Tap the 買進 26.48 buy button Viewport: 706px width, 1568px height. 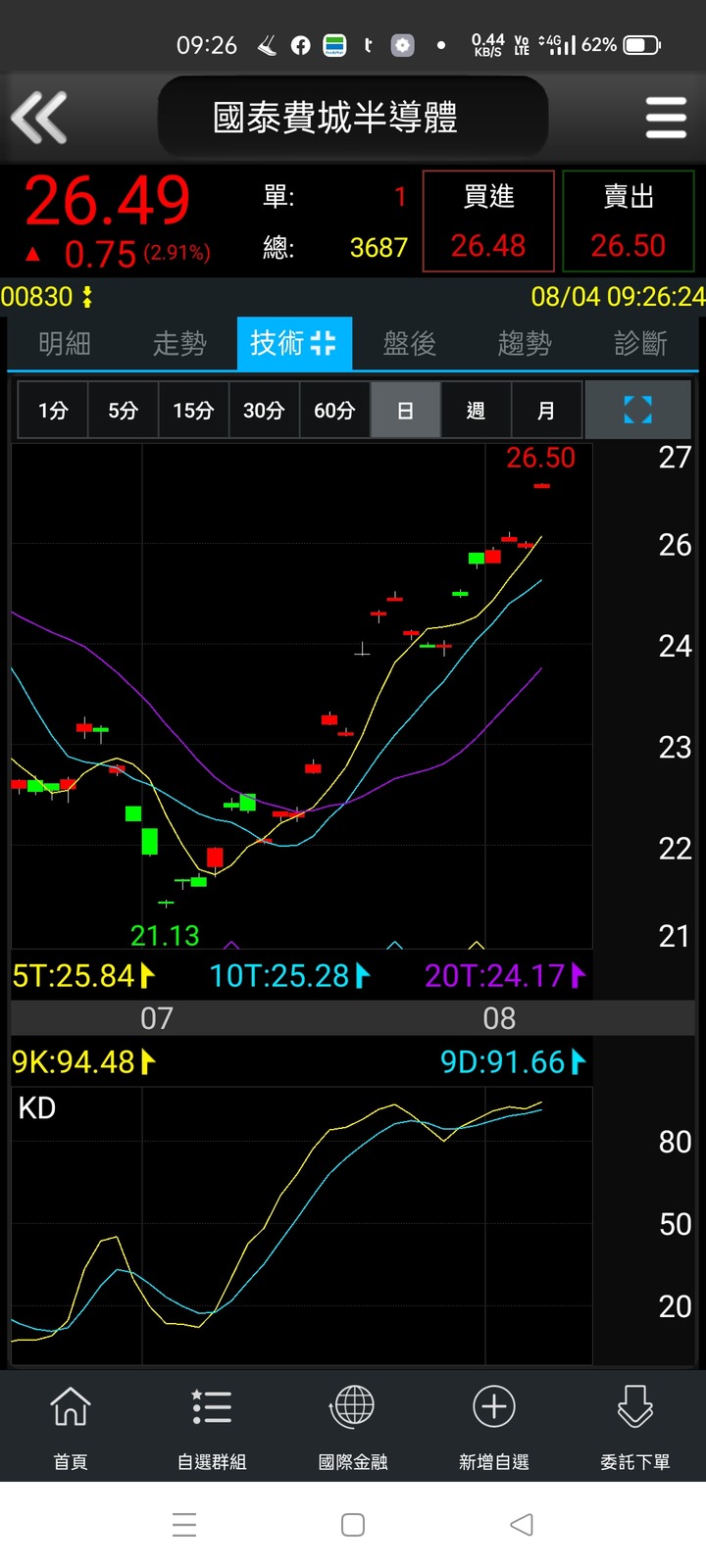click(x=488, y=220)
